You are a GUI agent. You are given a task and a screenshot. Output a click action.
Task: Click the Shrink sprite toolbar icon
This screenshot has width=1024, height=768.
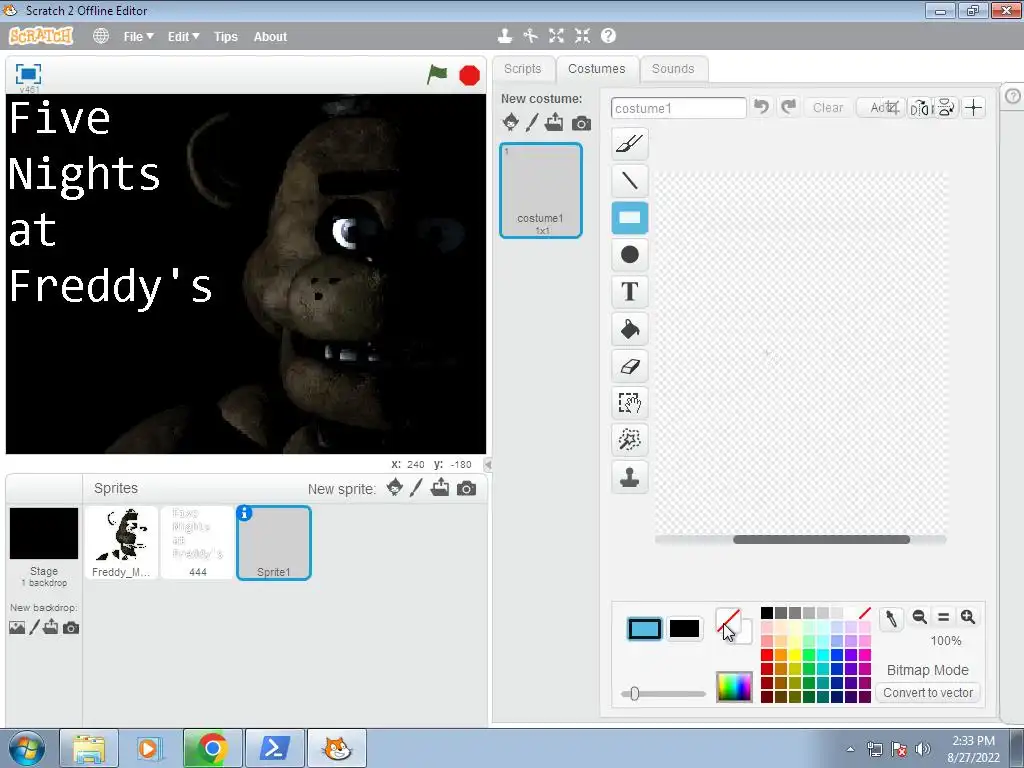(583, 36)
